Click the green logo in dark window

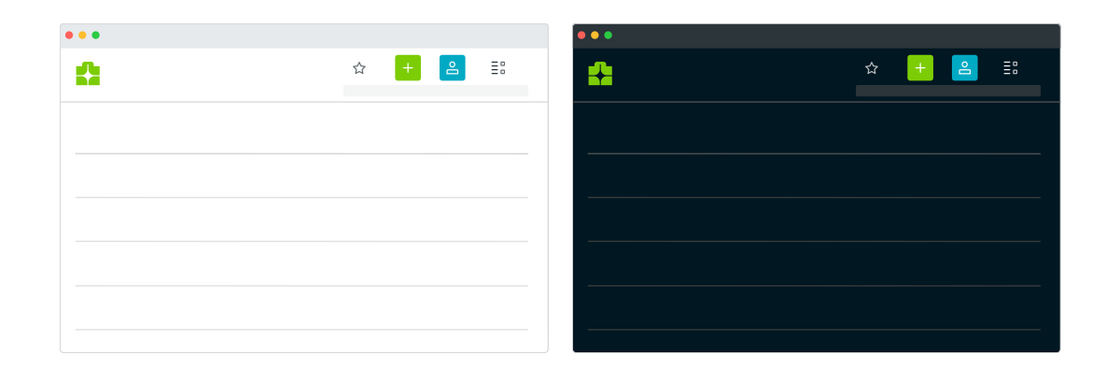click(600, 74)
